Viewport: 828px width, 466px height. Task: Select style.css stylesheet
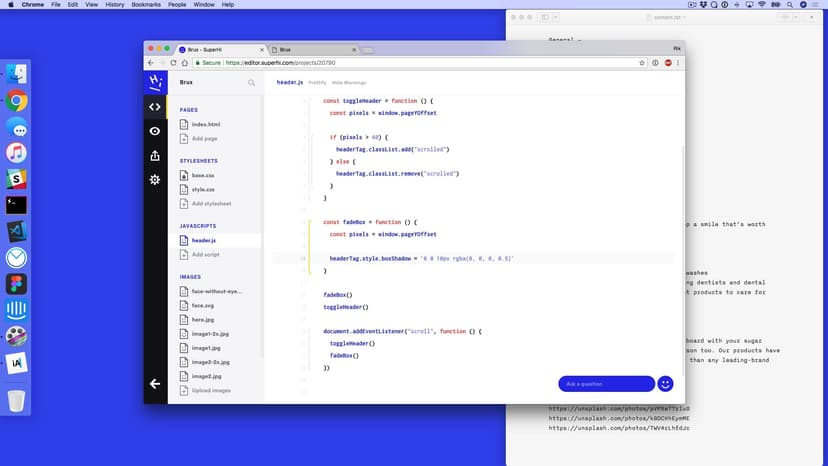coord(203,189)
